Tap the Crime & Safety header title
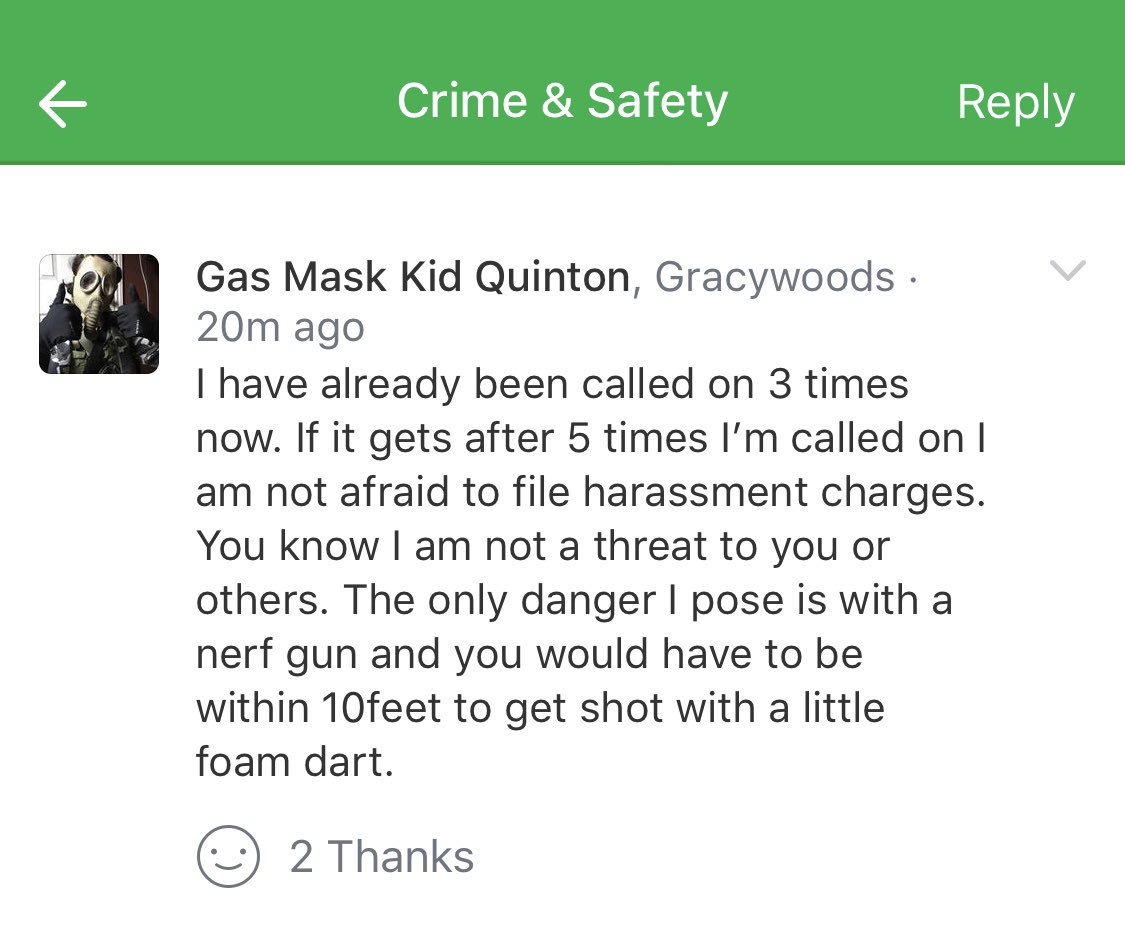Screen dimensions: 1125x935 point(562,102)
